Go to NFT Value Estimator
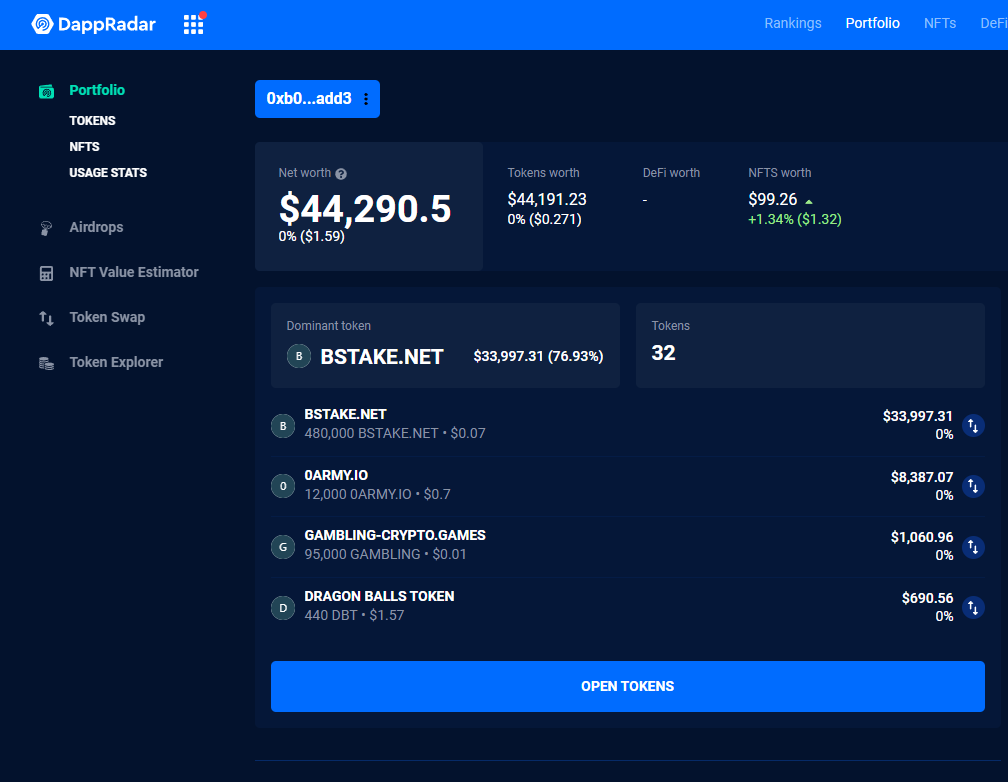 click(x=134, y=272)
